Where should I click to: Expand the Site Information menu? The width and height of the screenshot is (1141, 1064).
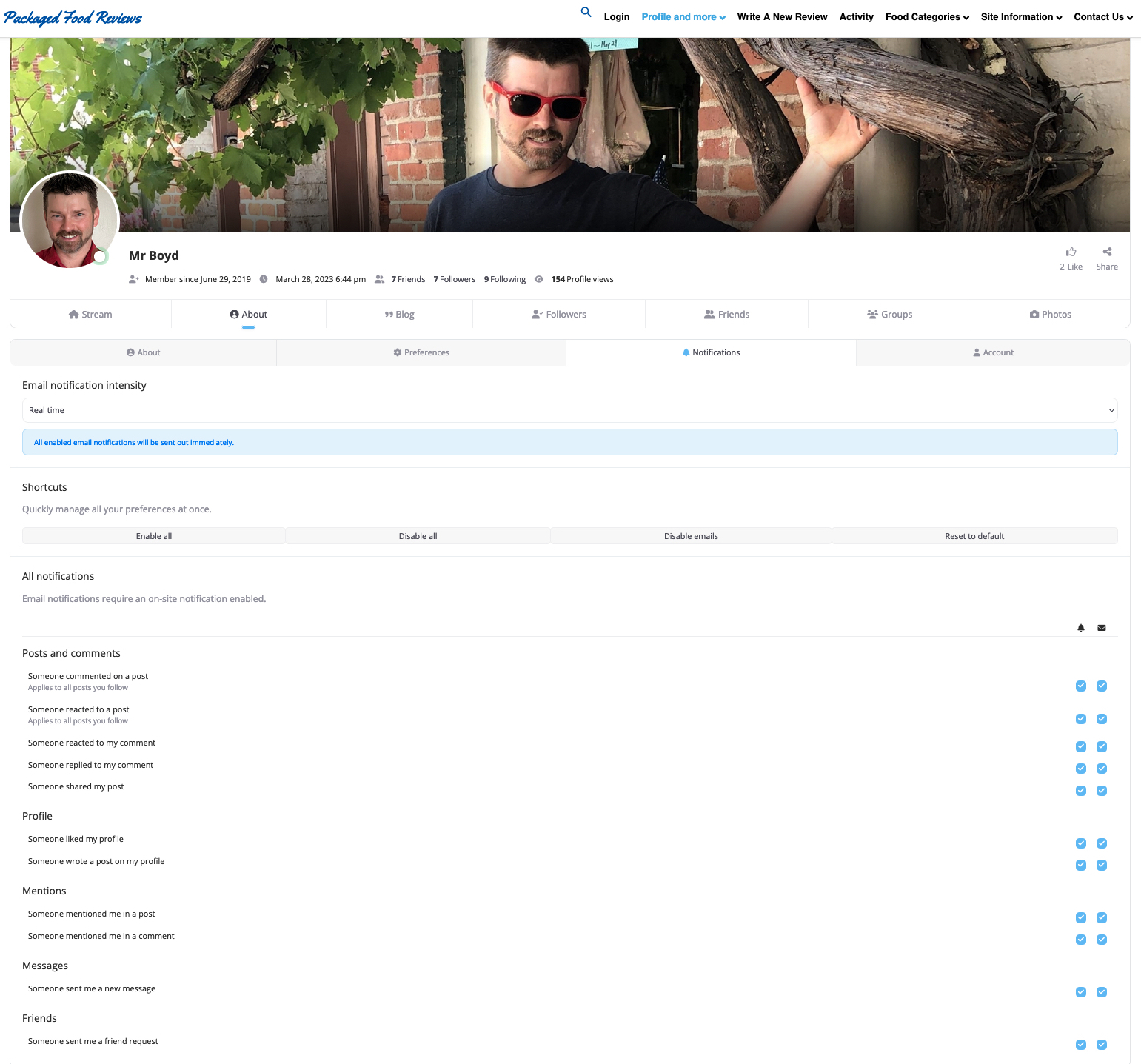pos(1021,17)
